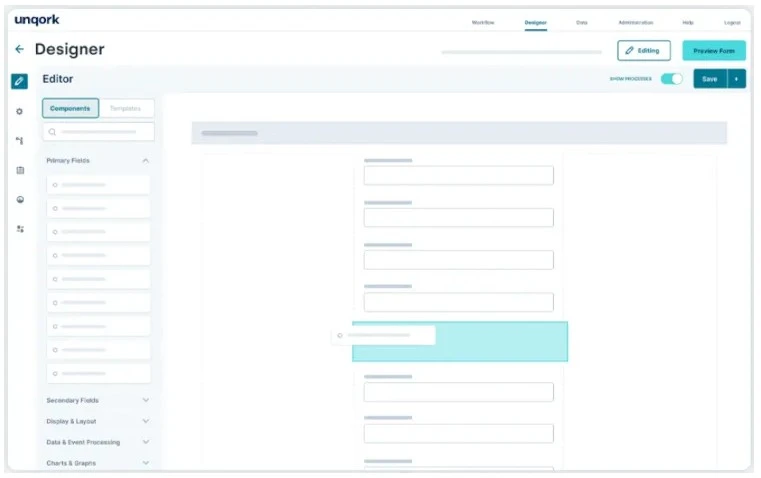Open the branching workflow icon in sidebar
Image resolution: width=761 pixels, height=478 pixels.
(19, 141)
